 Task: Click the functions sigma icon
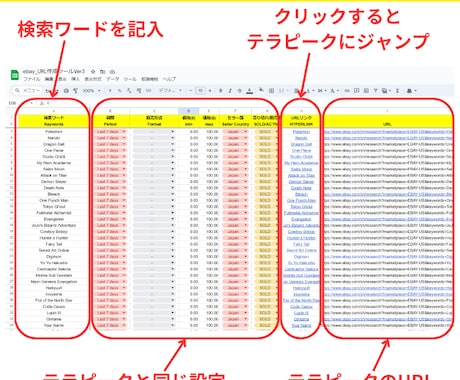pyautogui.click(x=397, y=91)
